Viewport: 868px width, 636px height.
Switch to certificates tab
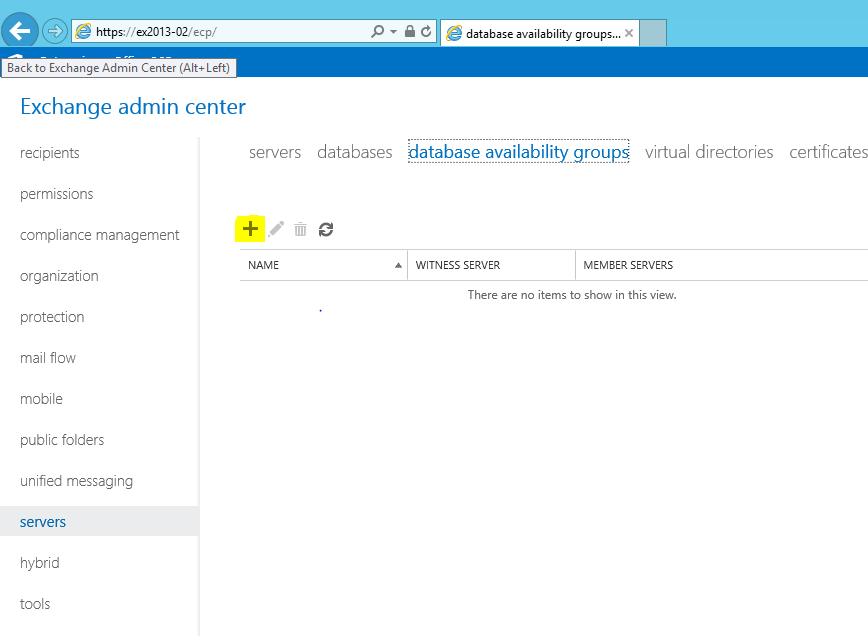(828, 152)
